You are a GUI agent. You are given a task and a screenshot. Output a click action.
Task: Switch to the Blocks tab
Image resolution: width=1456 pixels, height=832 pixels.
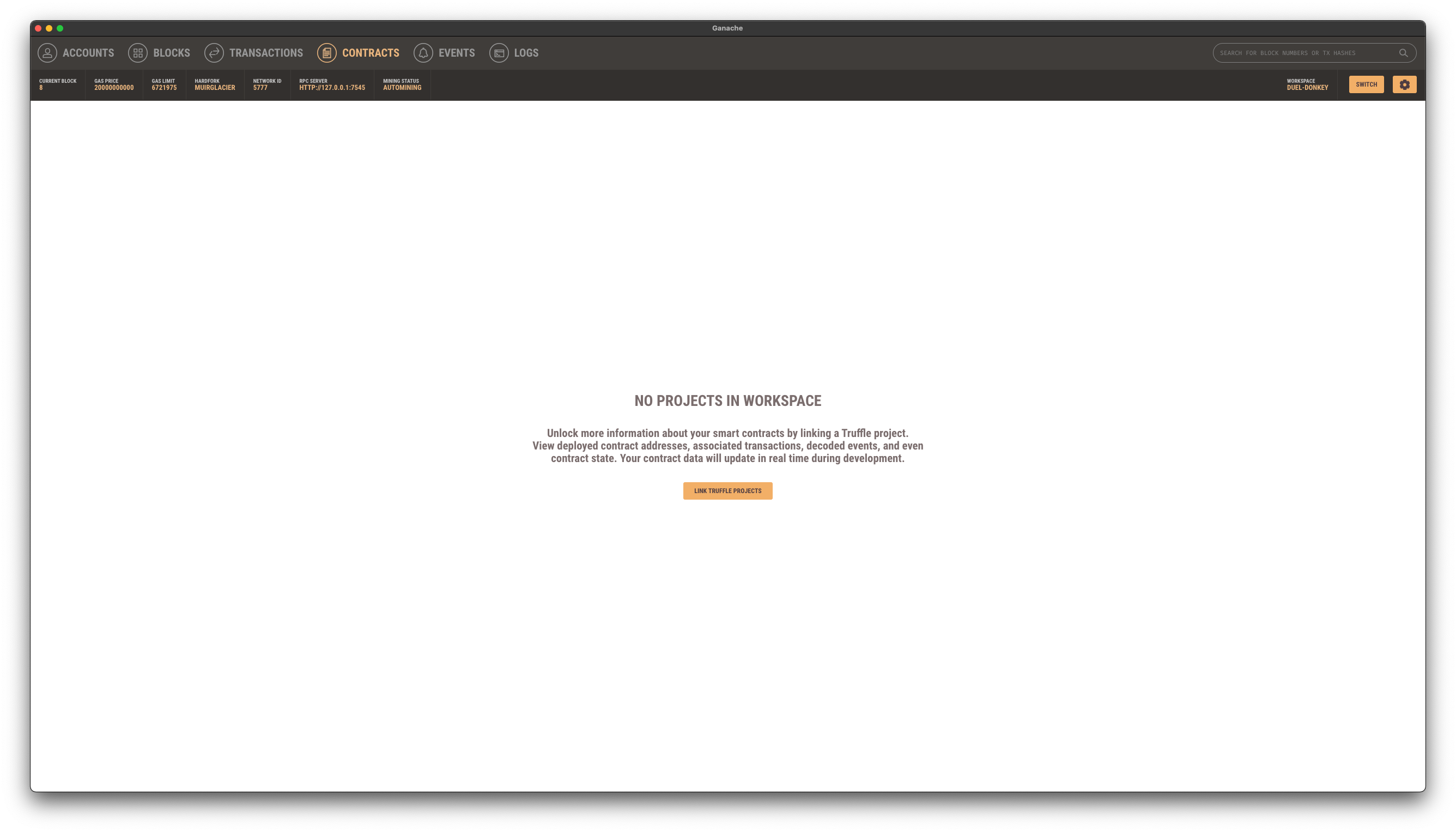(172, 52)
